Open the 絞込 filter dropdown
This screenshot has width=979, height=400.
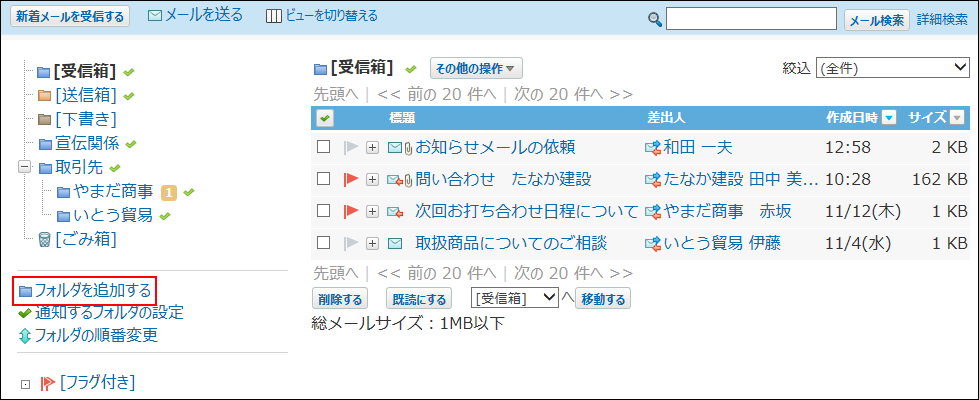tap(892, 69)
